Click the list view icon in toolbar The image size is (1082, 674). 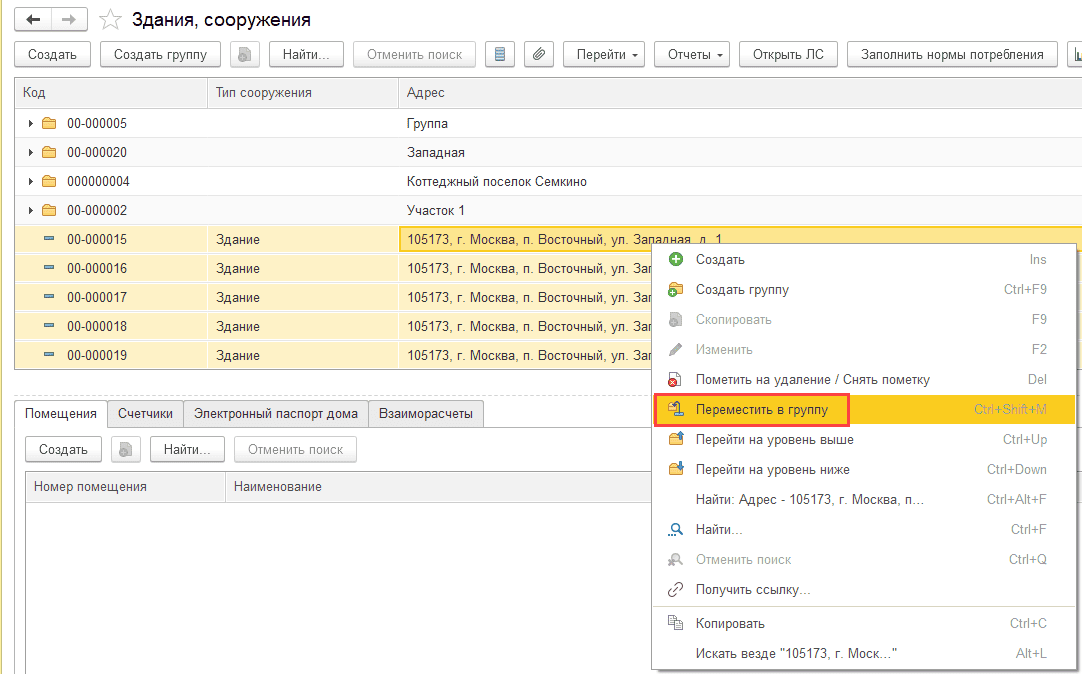[x=500, y=54]
